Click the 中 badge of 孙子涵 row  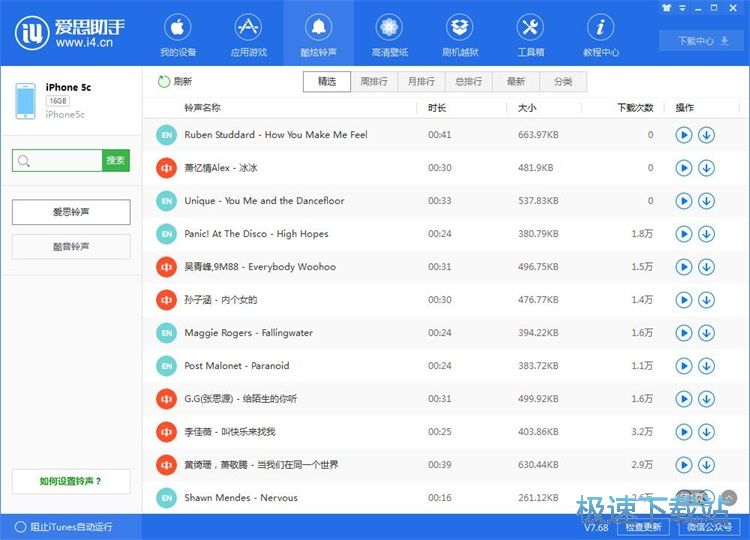click(166, 300)
